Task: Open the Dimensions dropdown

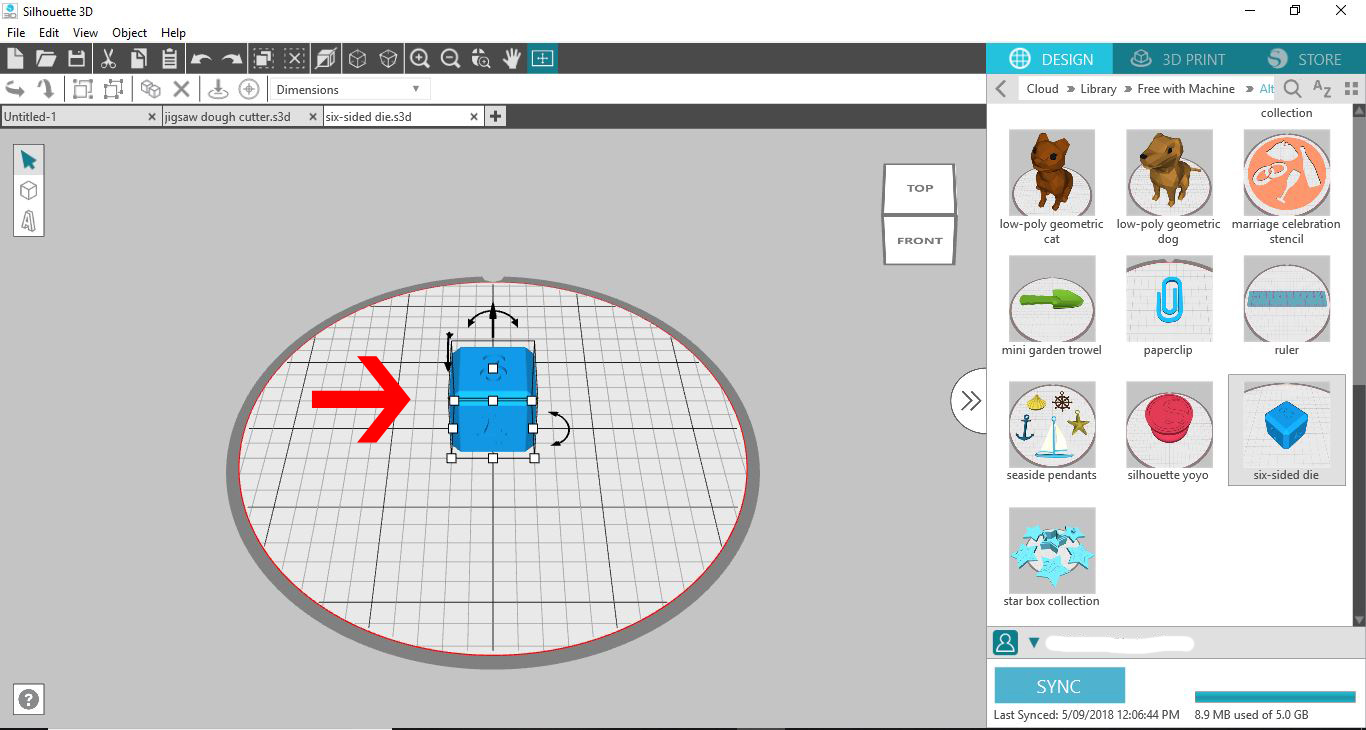Action: tap(348, 89)
